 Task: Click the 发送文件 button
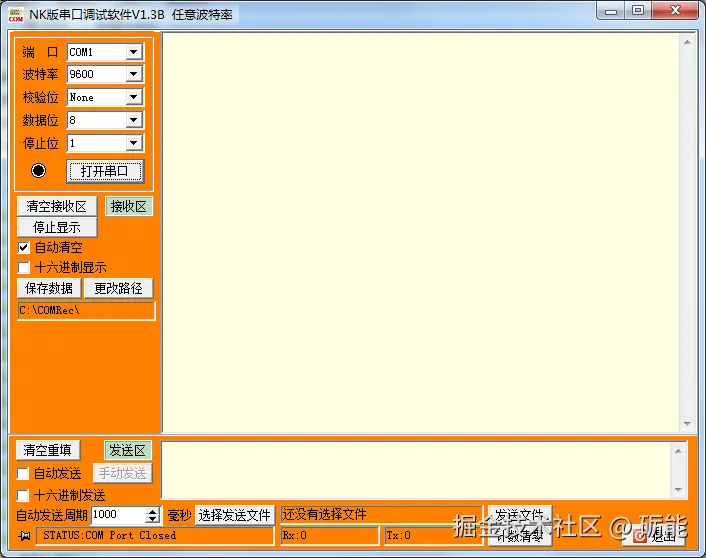tap(520, 515)
